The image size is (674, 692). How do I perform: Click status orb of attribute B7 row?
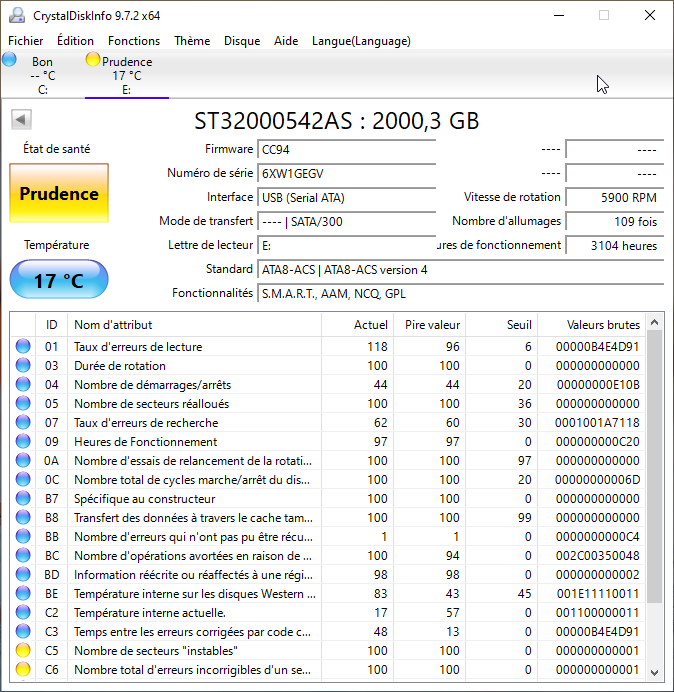(23, 498)
